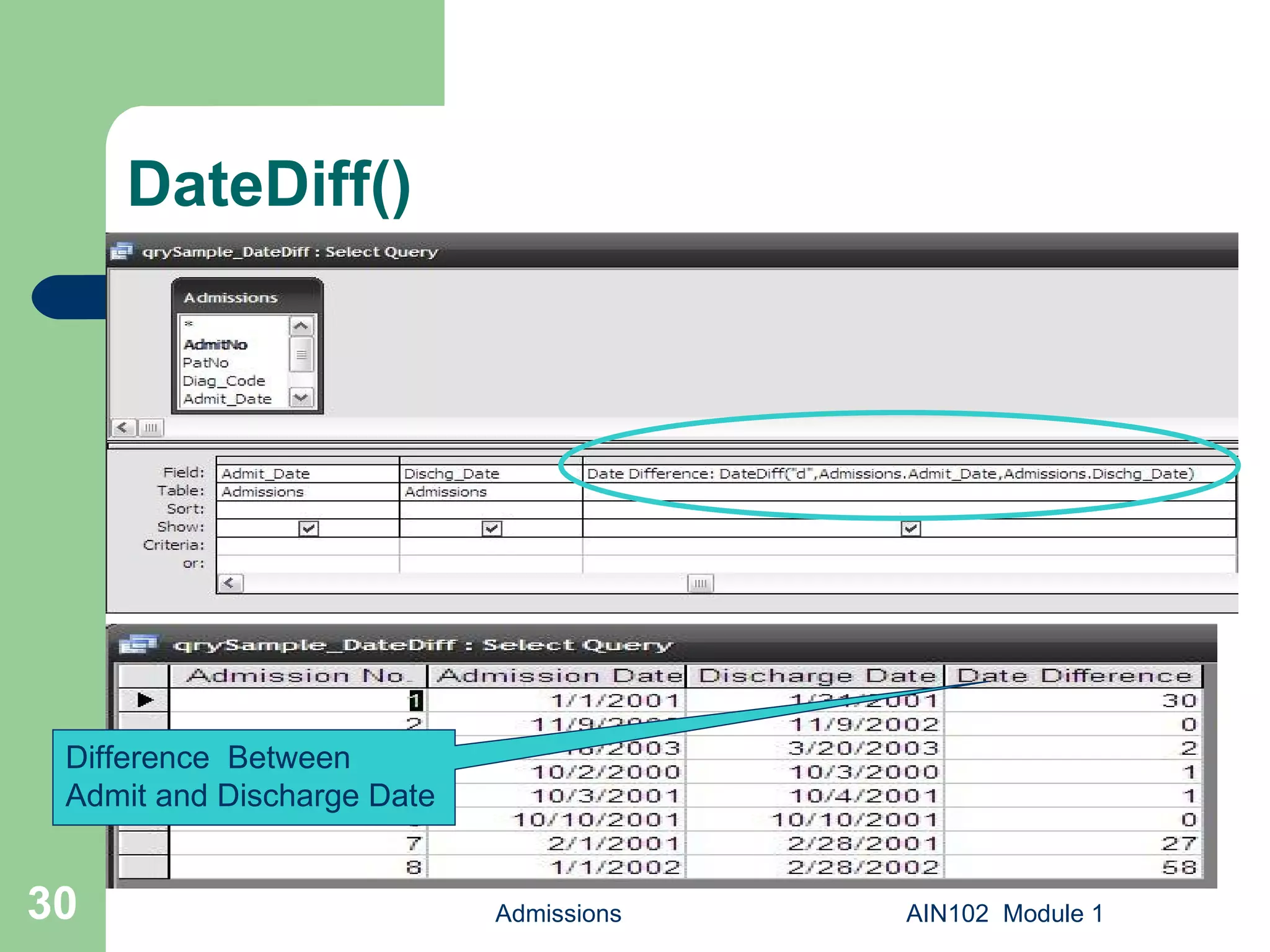Toggle Show checkbox for Date Difference column
This screenshot has width=1270, height=952.
(910, 528)
